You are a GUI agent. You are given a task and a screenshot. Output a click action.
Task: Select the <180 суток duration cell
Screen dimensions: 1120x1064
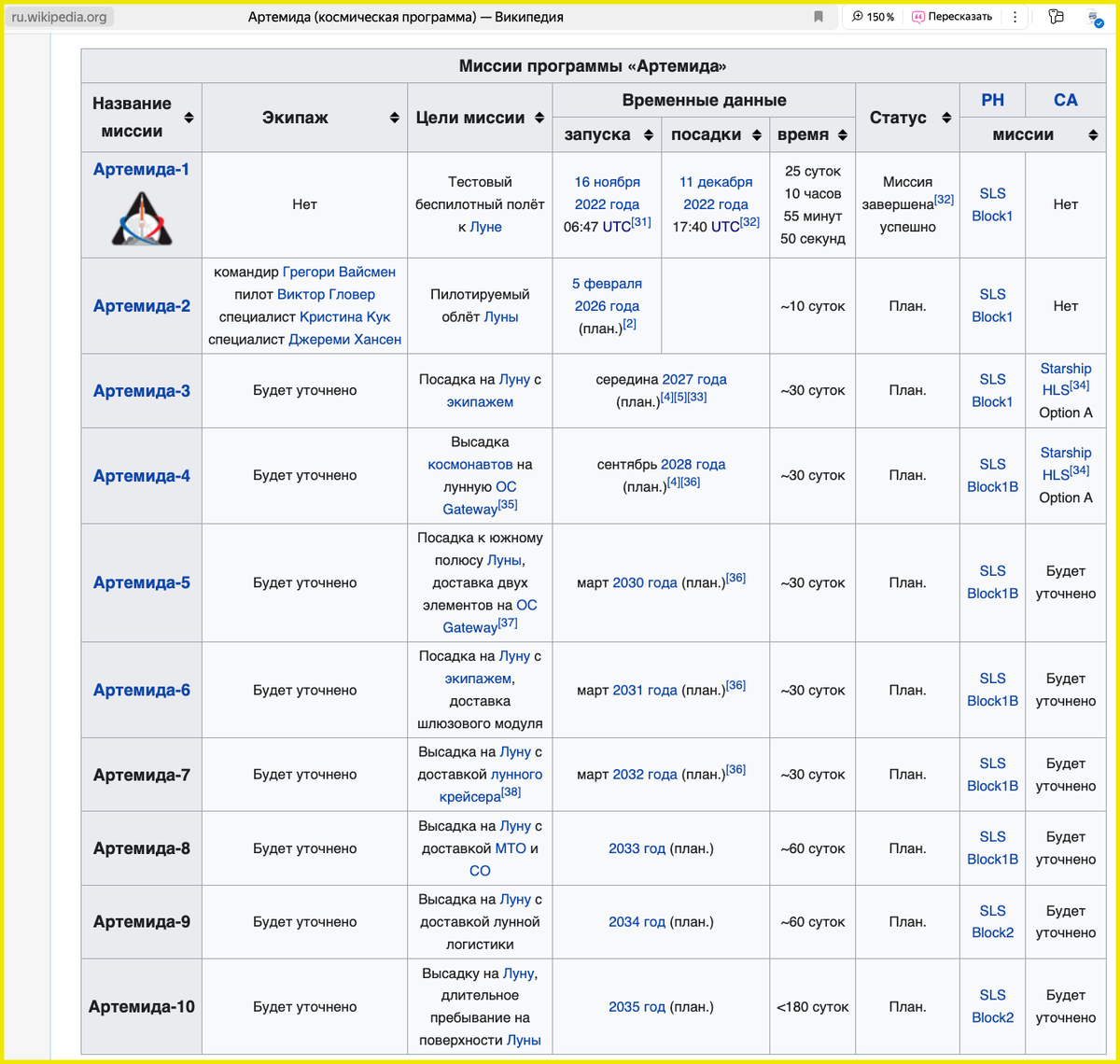(813, 1006)
